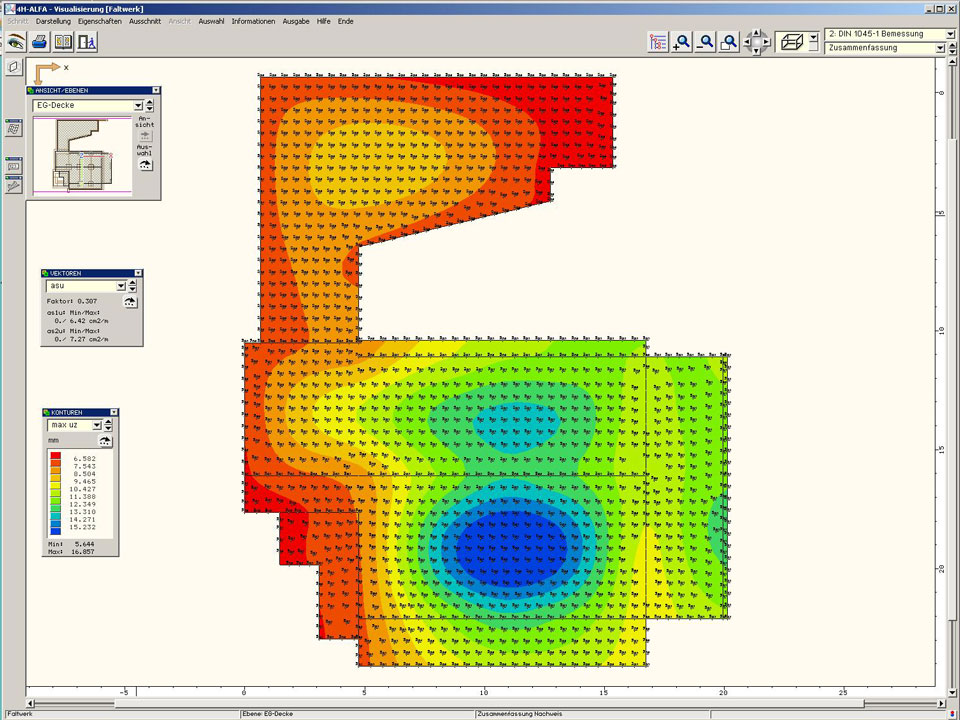Click the printer icon
Image resolution: width=960 pixels, height=720 pixels.
pos(39,42)
